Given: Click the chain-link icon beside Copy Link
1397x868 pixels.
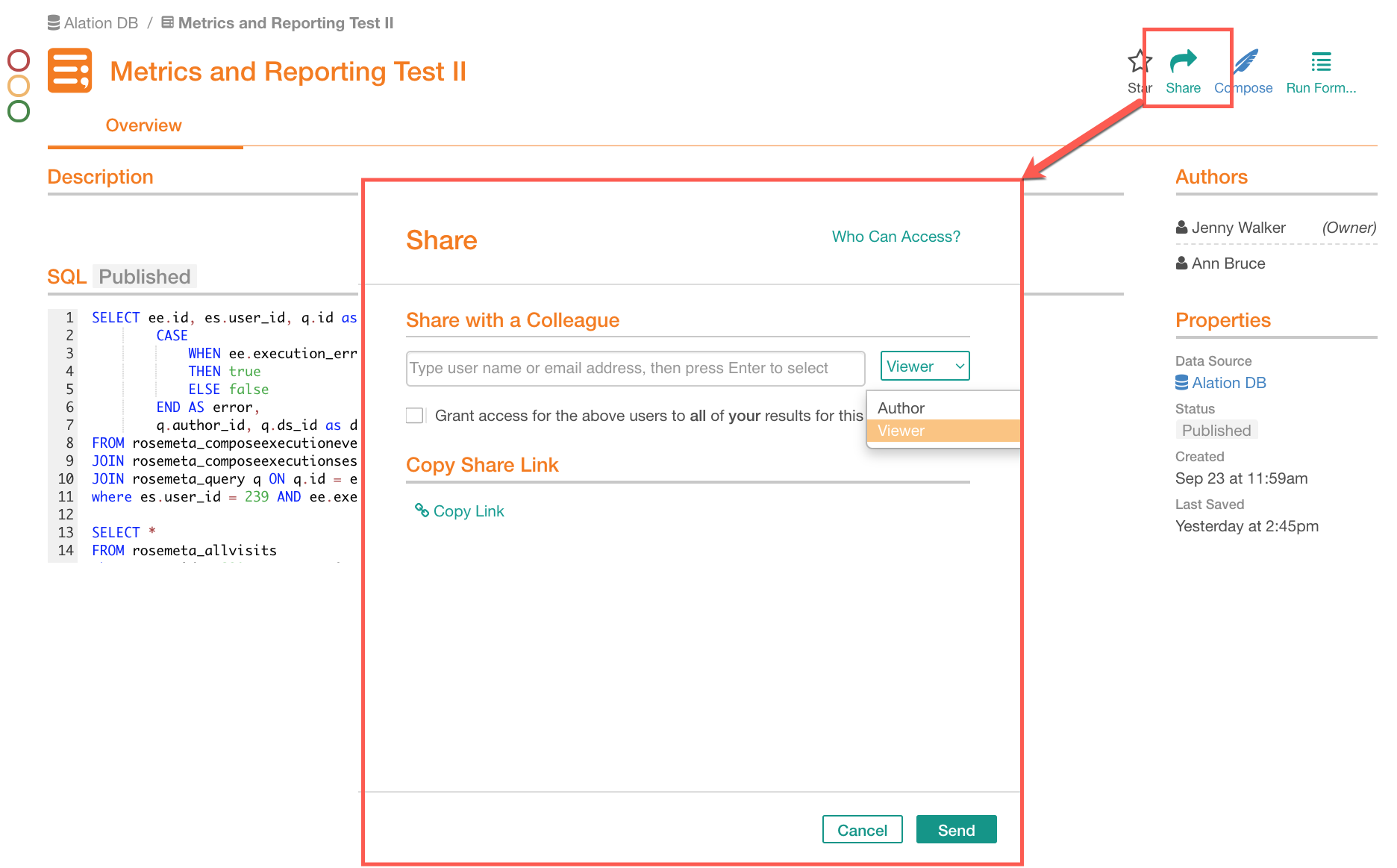Looking at the screenshot, I should [x=422, y=510].
